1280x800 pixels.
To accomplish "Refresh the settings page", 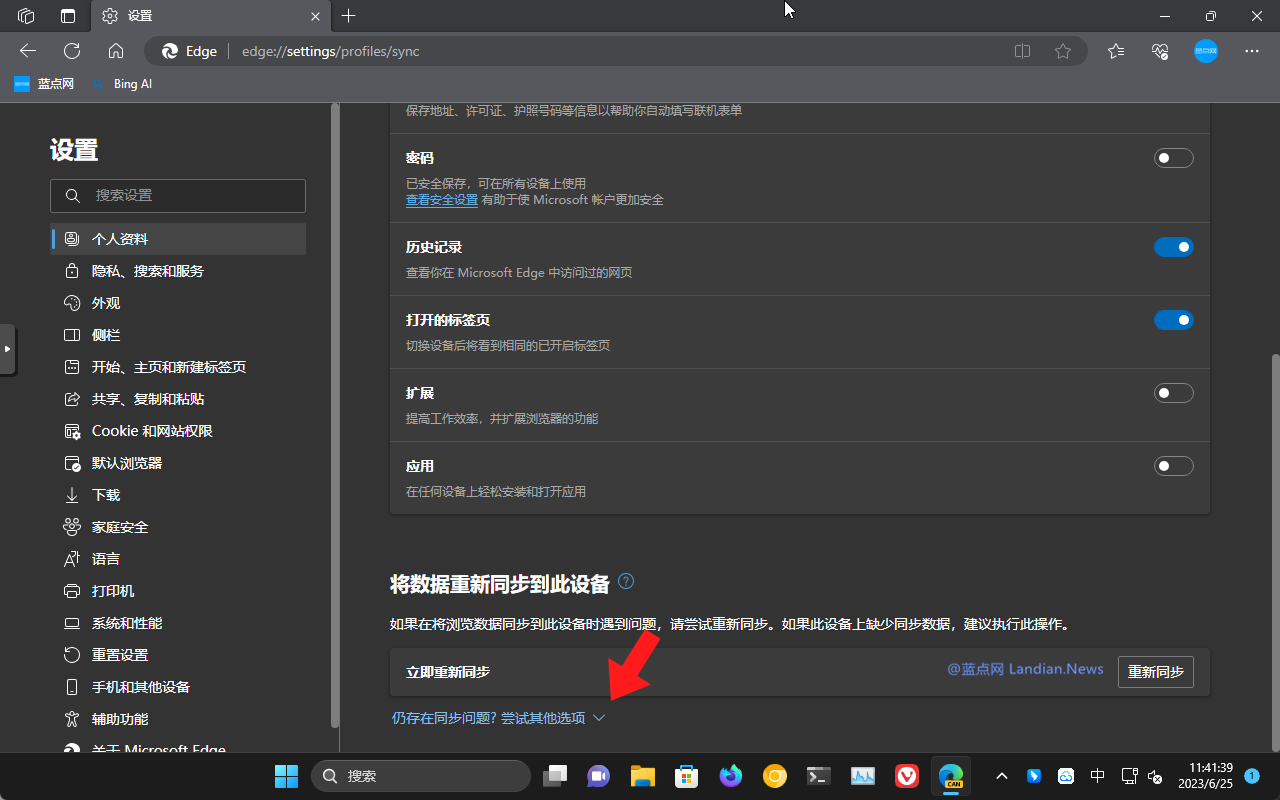I will coord(71,50).
